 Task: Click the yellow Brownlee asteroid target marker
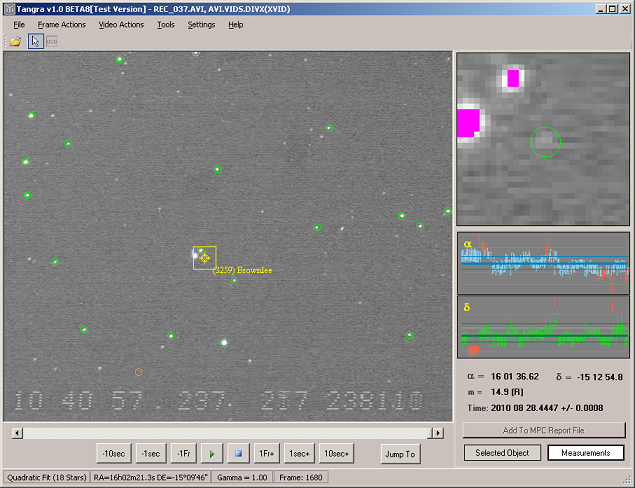(x=205, y=258)
